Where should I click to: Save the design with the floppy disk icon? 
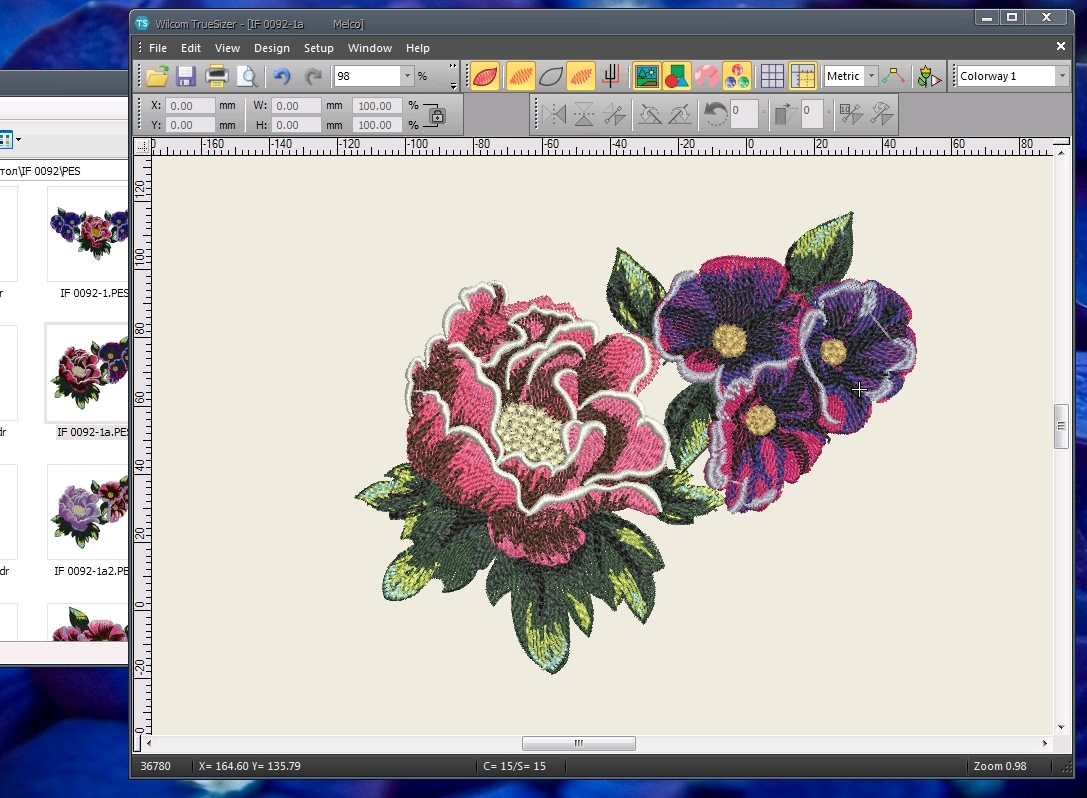186,76
